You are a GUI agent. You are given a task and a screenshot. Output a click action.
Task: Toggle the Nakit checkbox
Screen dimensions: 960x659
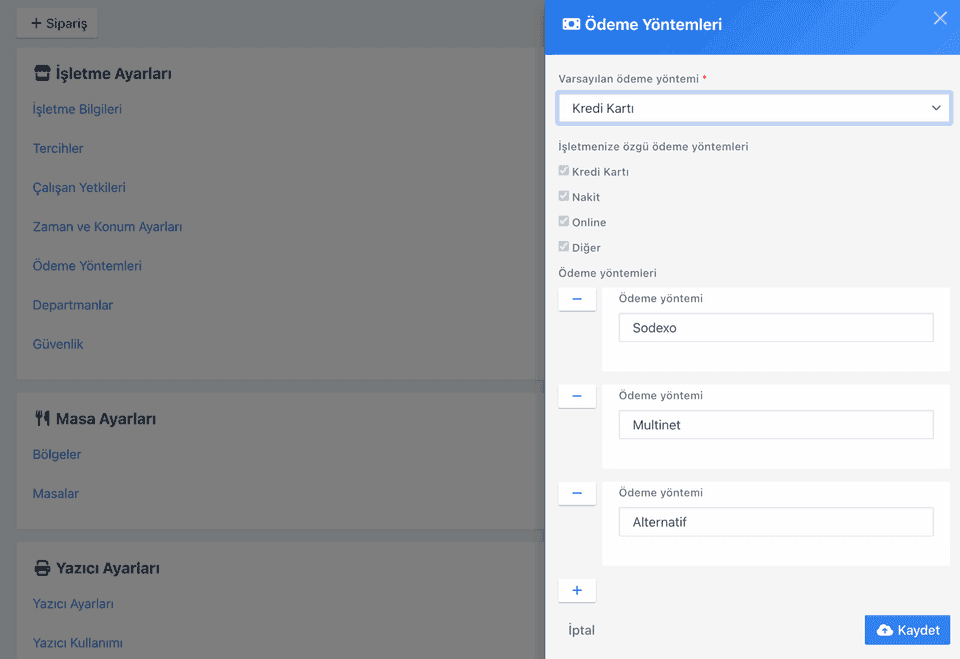coord(564,196)
